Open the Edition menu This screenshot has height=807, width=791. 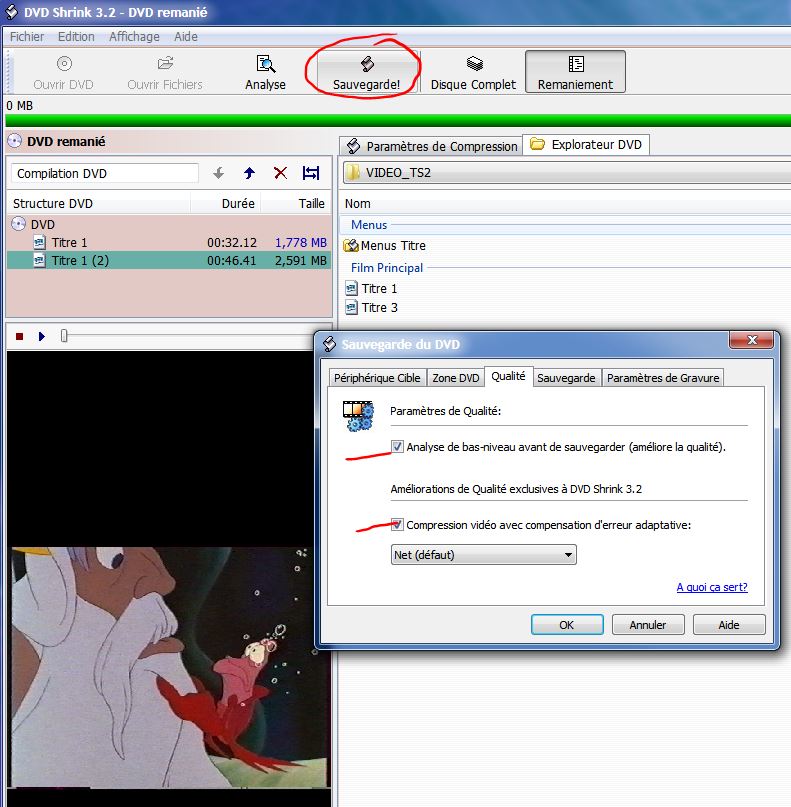[76, 37]
